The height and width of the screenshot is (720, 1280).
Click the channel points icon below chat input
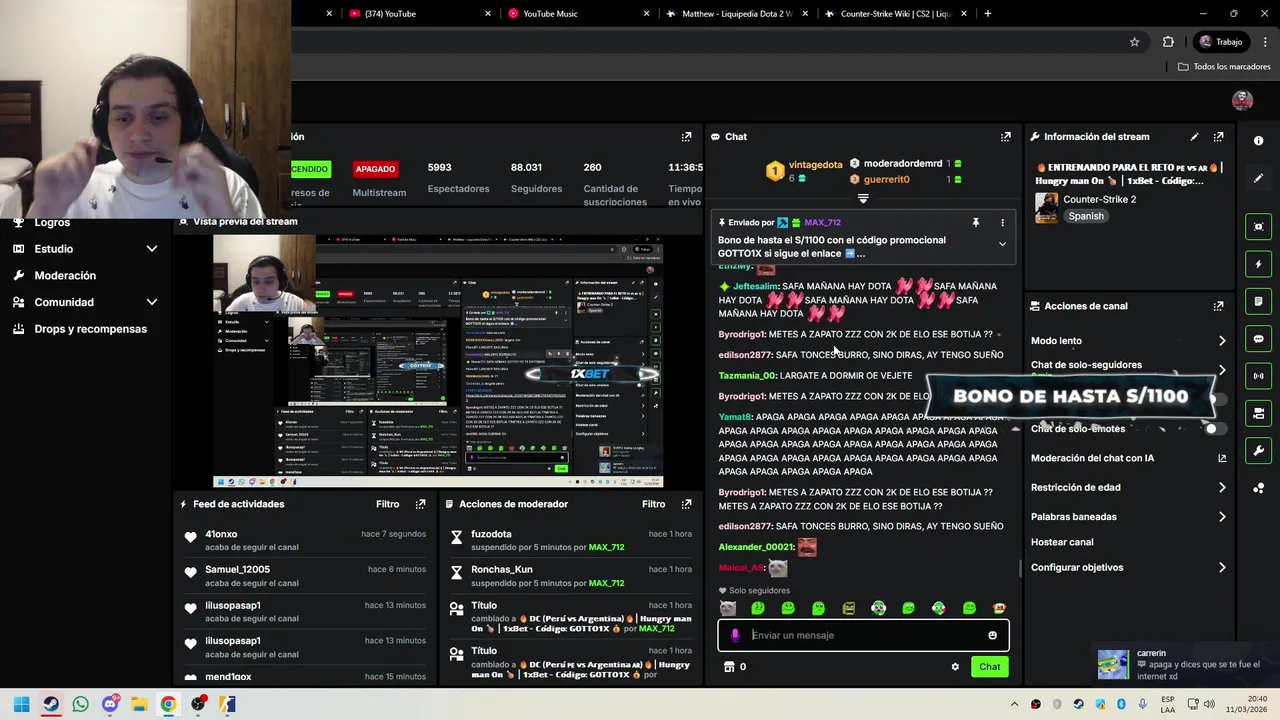tap(729, 667)
